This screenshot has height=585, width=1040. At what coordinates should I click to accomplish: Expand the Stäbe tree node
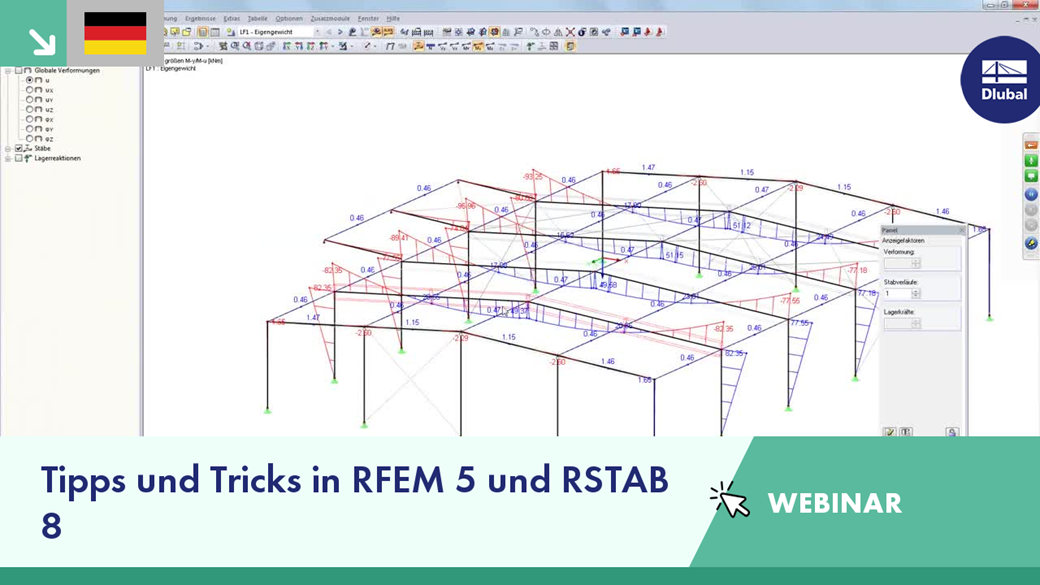(x=8, y=149)
